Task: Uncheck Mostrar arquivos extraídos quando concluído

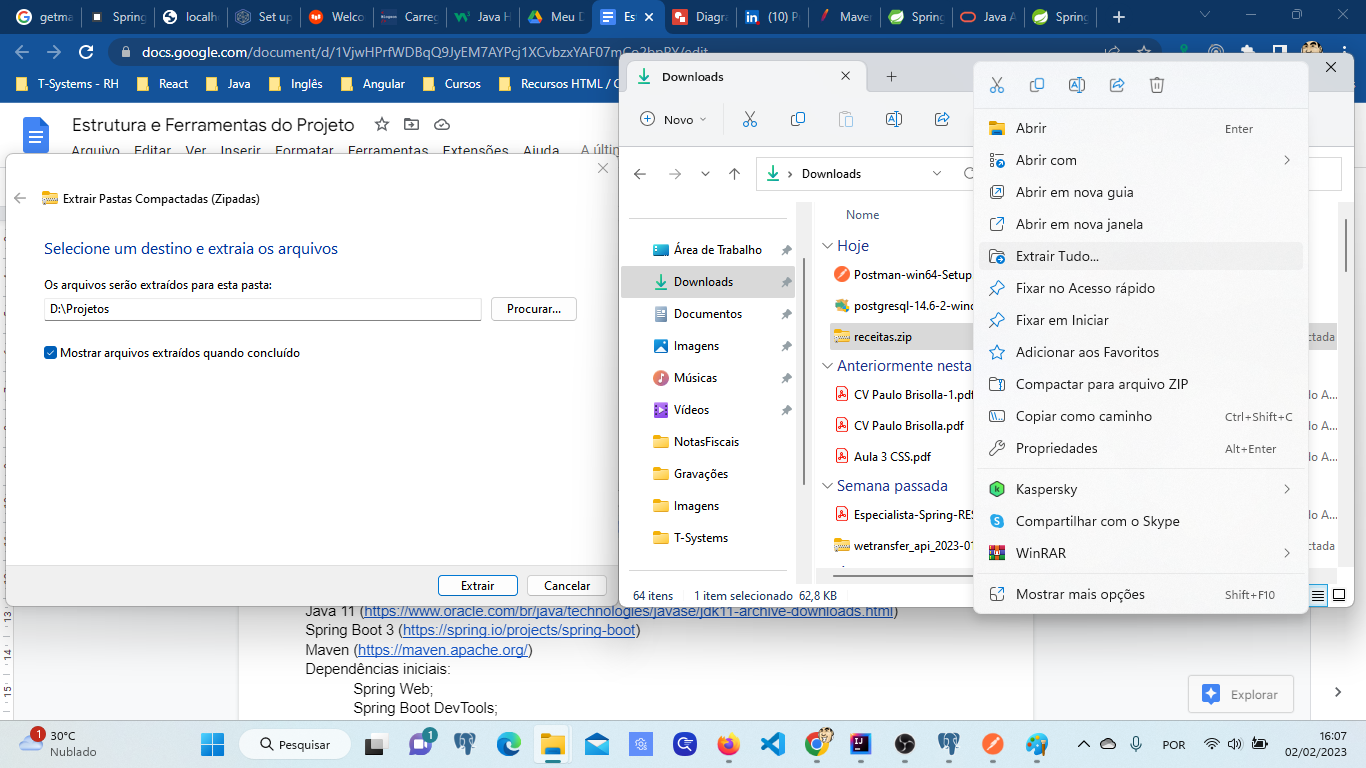Action: [x=49, y=352]
